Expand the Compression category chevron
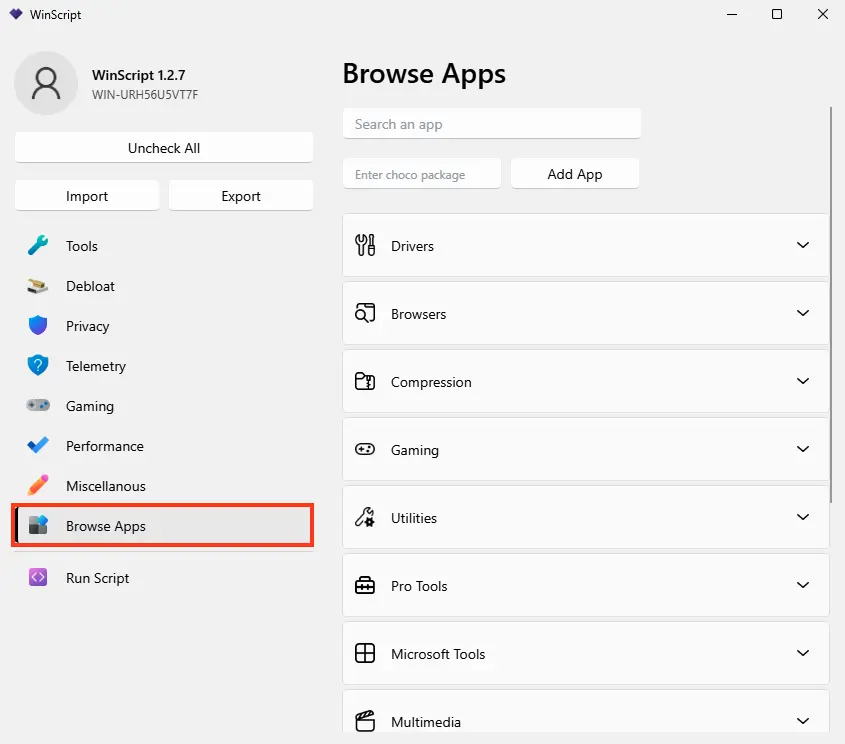This screenshot has width=845, height=744. tap(803, 381)
